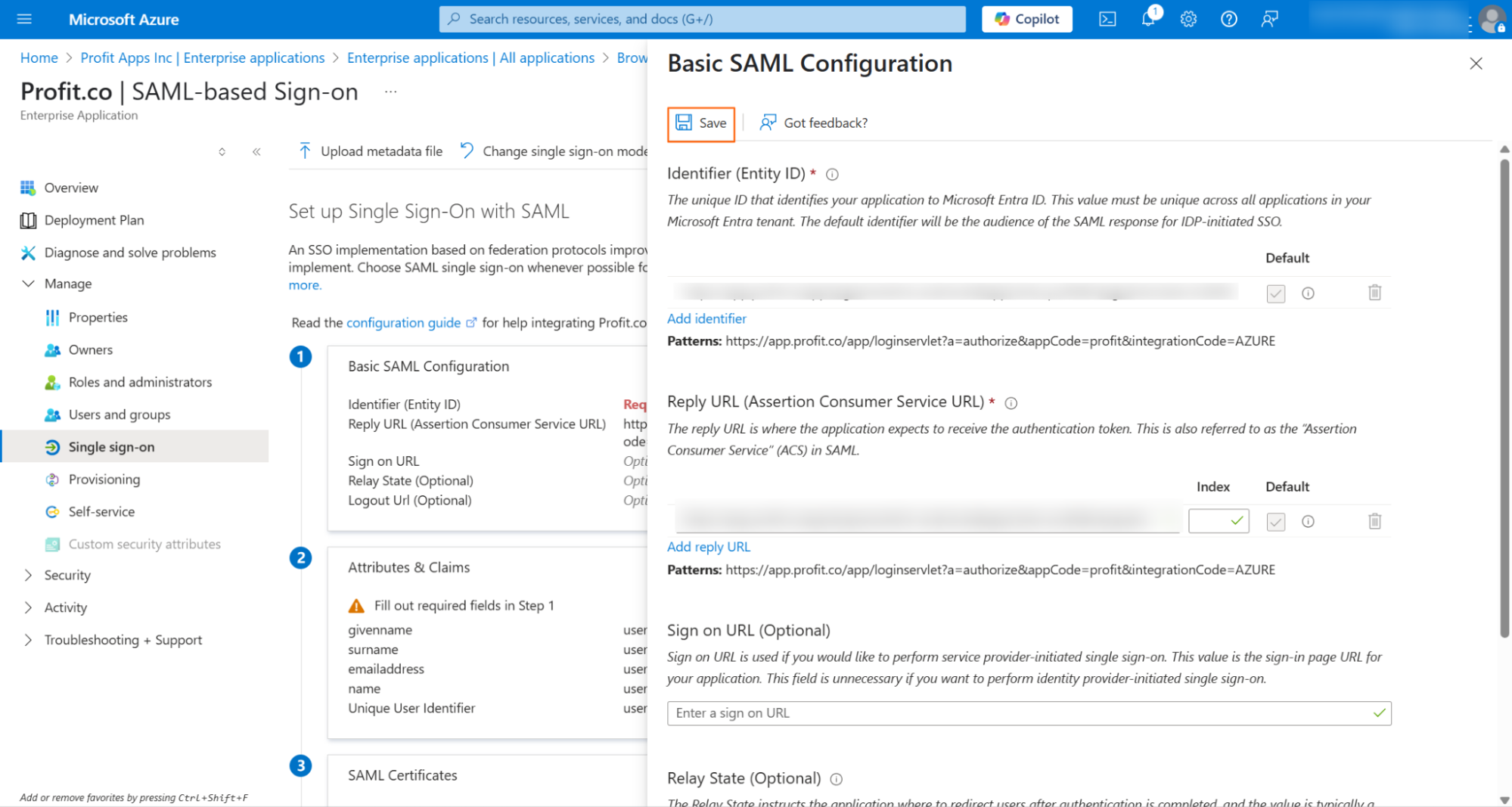
Task: Toggle the default checkbox for the identifier row
Action: (x=1276, y=293)
